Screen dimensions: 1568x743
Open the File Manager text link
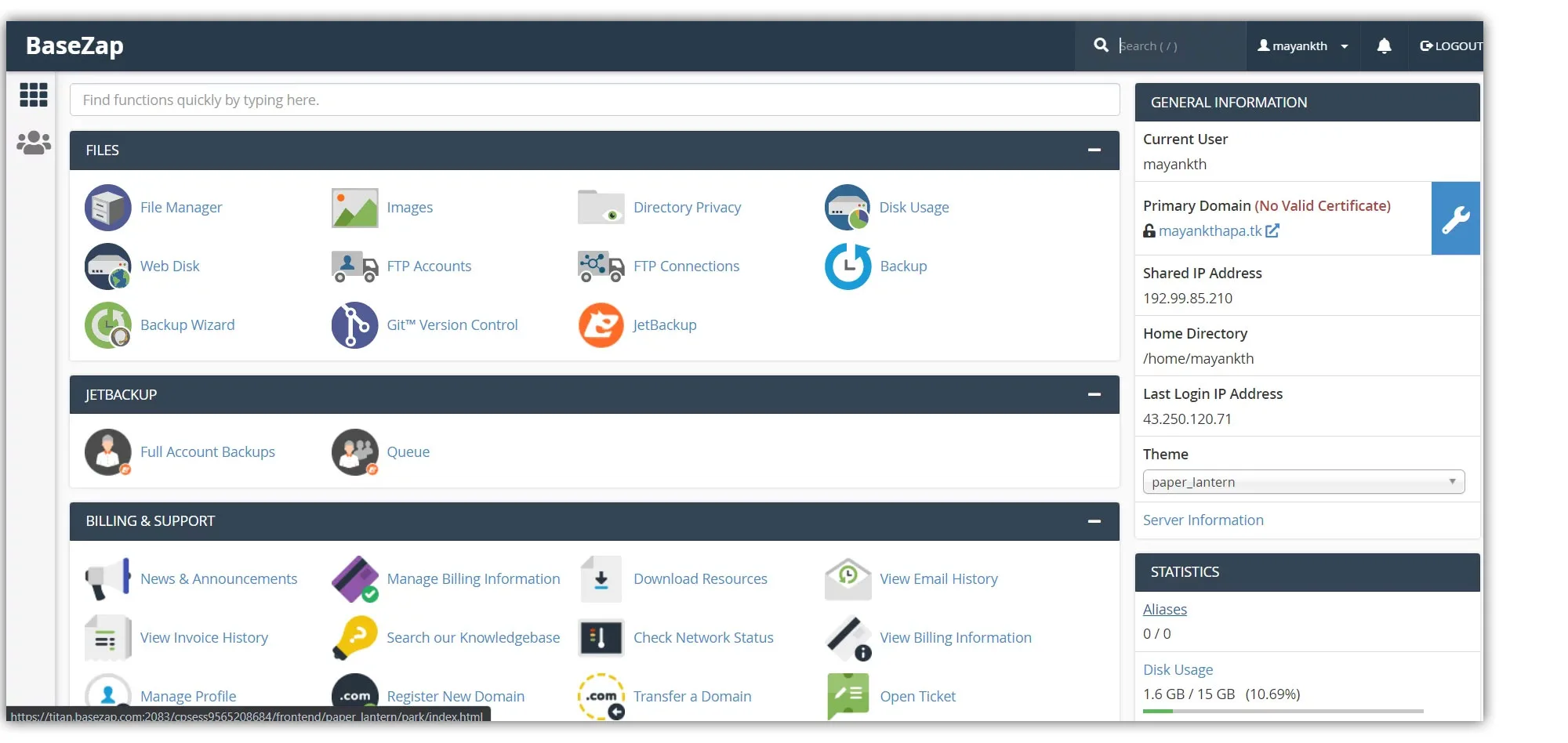point(181,208)
